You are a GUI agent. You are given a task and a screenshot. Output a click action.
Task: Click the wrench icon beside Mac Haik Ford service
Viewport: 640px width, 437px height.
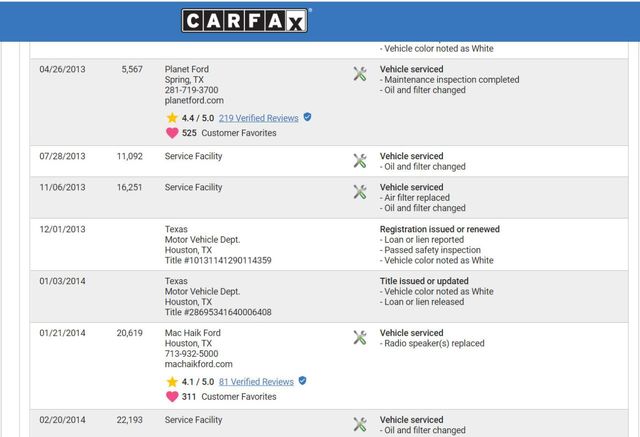(x=360, y=337)
